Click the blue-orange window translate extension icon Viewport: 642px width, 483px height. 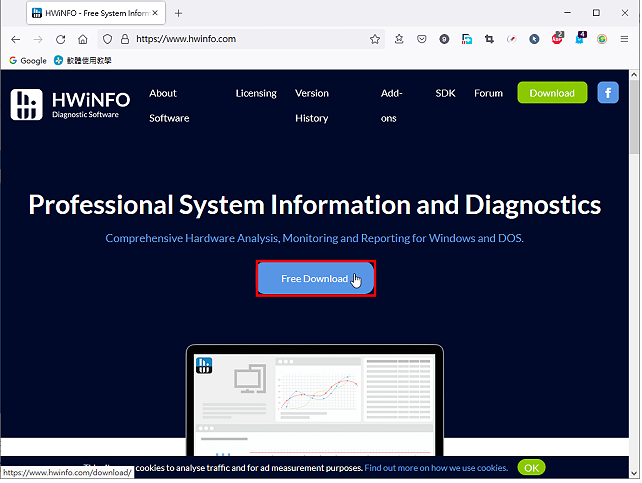click(467, 39)
